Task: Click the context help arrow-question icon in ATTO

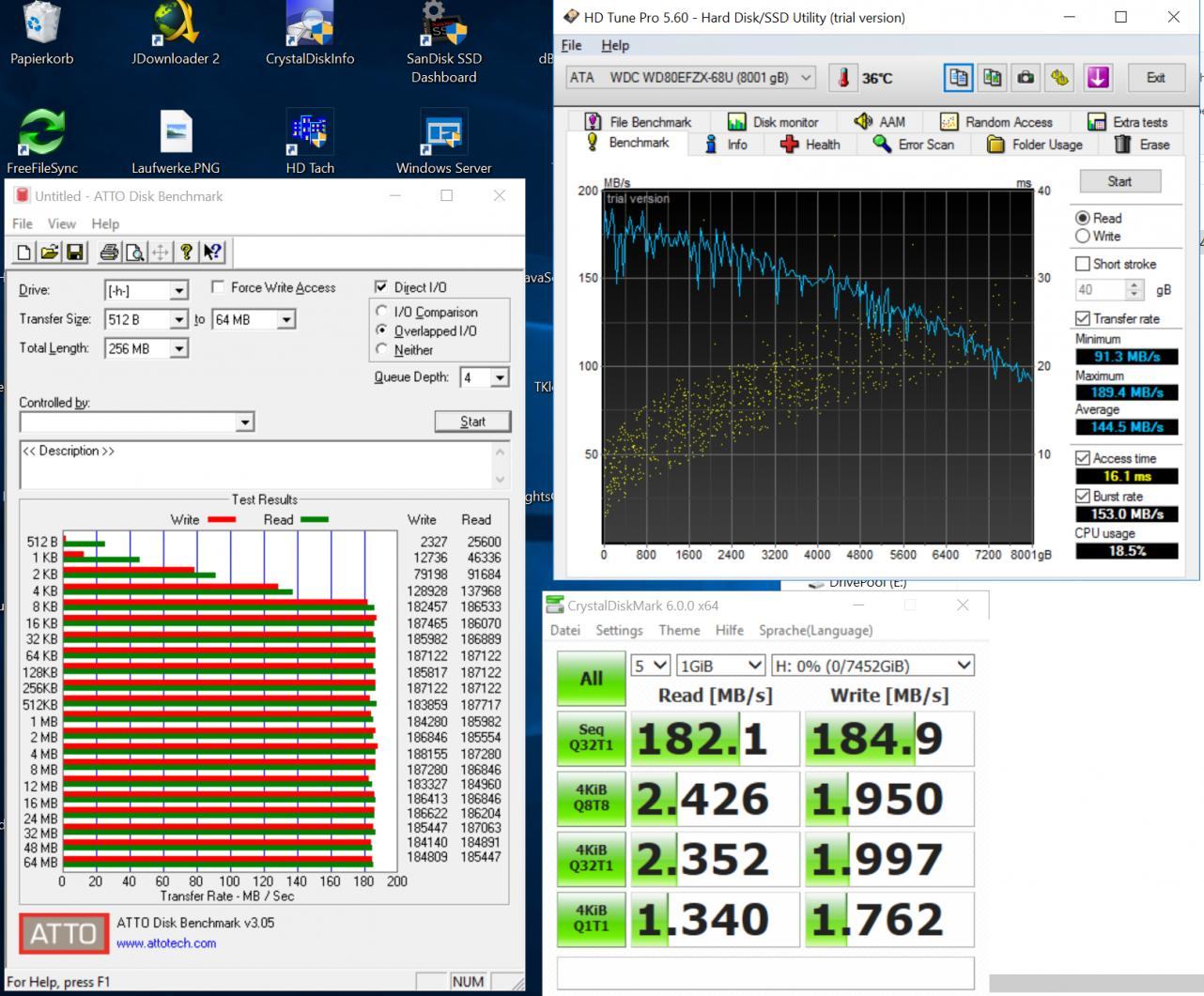Action: click(212, 252)
